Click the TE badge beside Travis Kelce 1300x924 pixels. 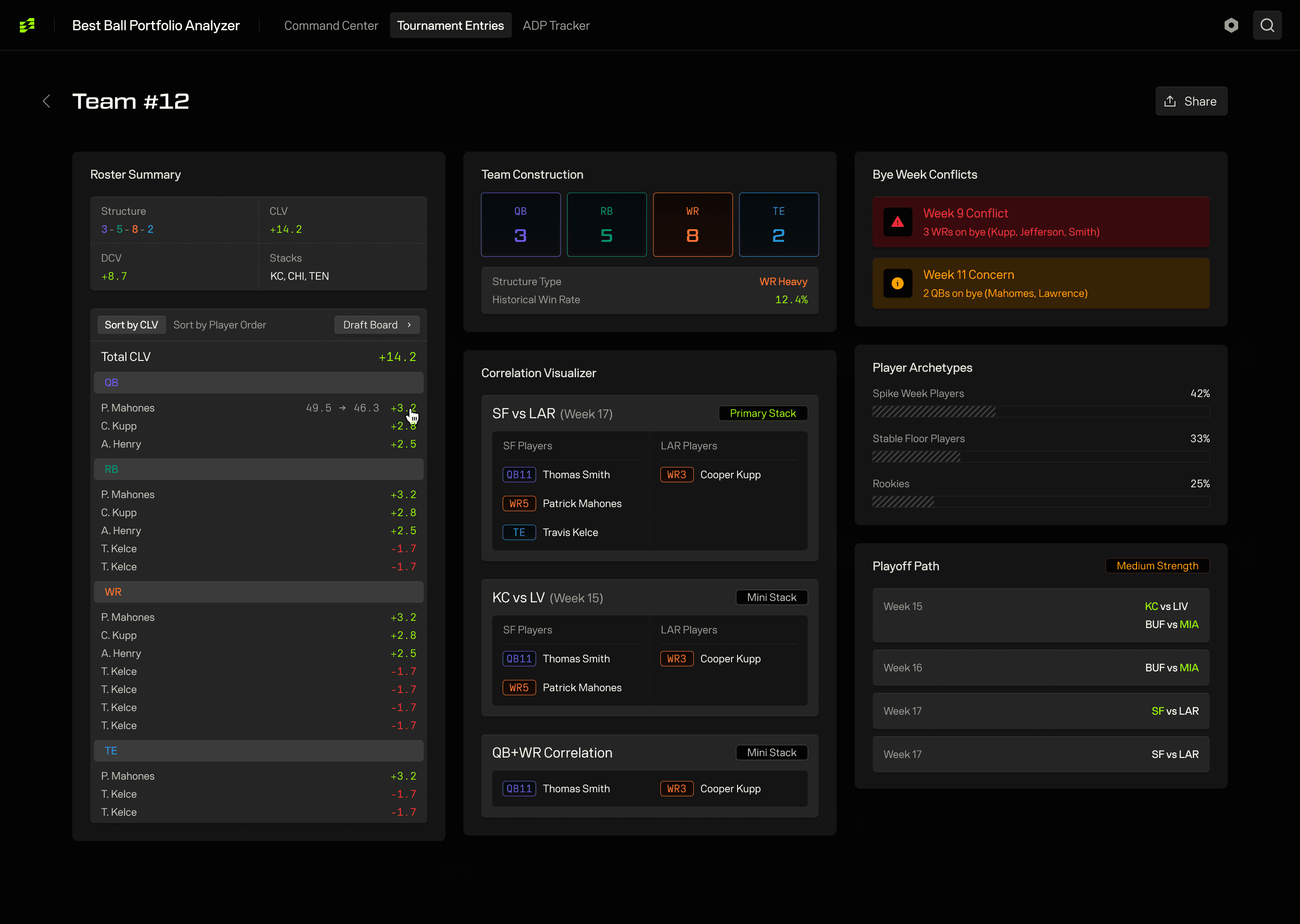coord(519,532)
